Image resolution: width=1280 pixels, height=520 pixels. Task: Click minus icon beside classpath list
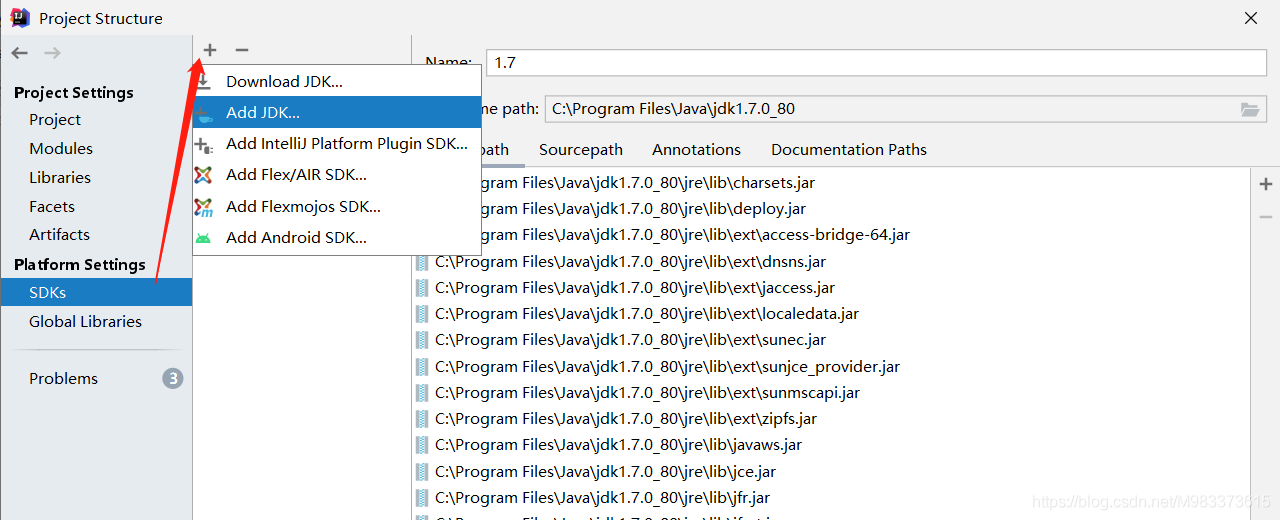click(1266, 217)
